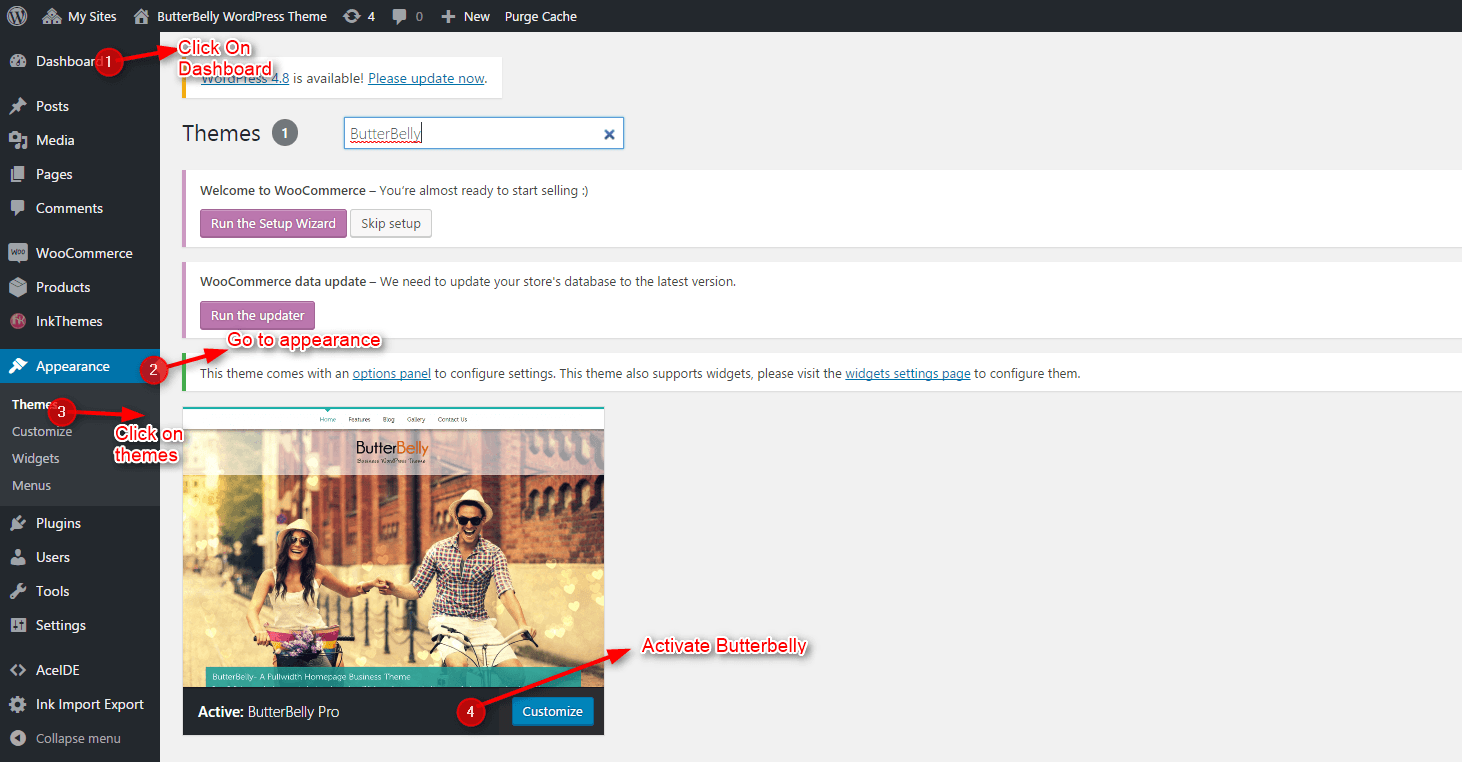Click the Appearance paintbrush icon

coord(18,366)
